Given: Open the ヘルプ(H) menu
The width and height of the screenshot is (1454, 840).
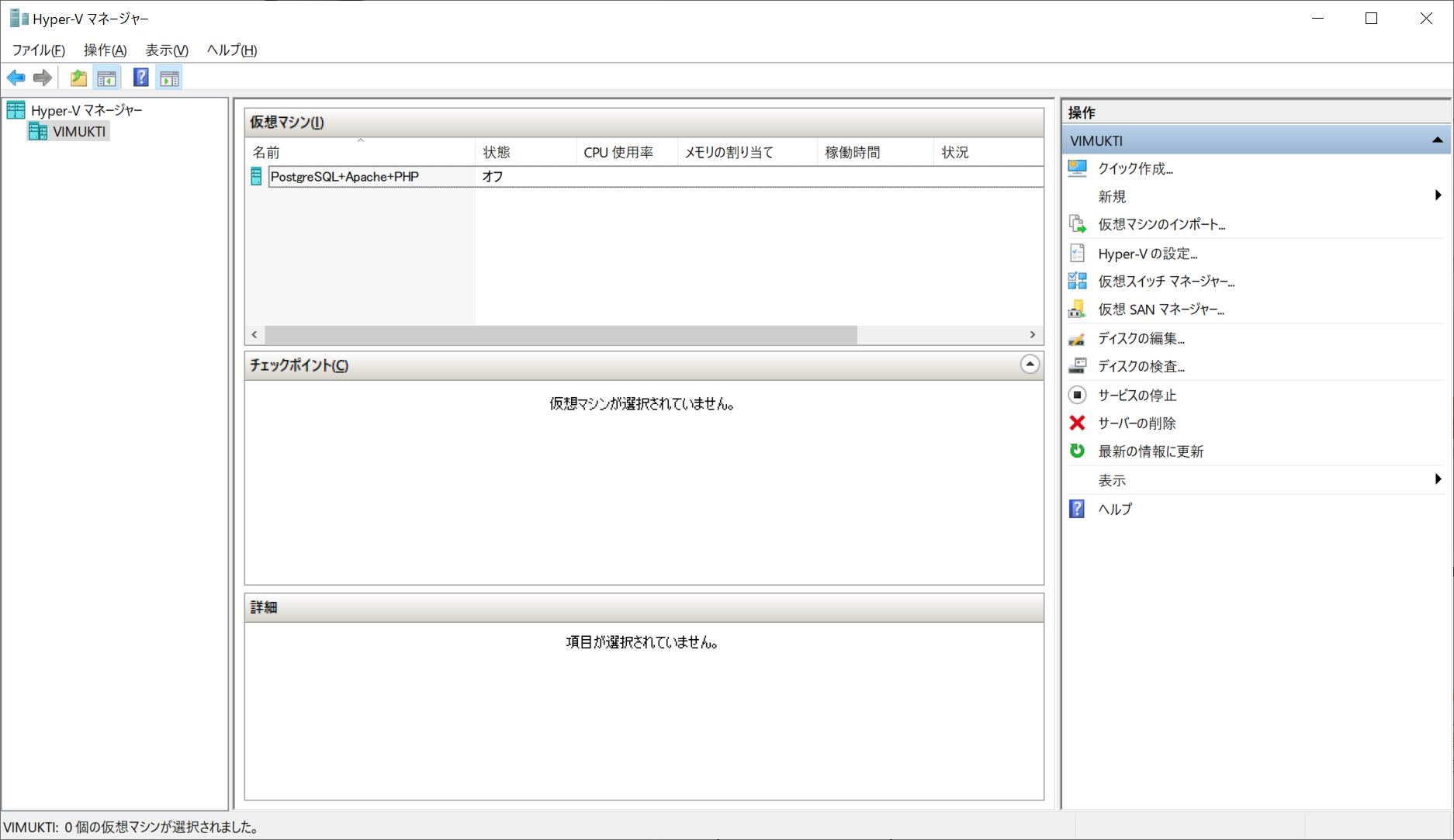Looking at the screenshot, I should (232, 50).
